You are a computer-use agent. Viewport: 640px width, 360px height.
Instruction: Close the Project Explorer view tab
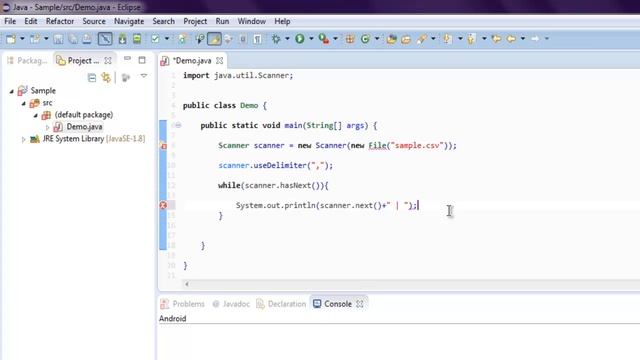pyautogui.click(x=108, y=61)
